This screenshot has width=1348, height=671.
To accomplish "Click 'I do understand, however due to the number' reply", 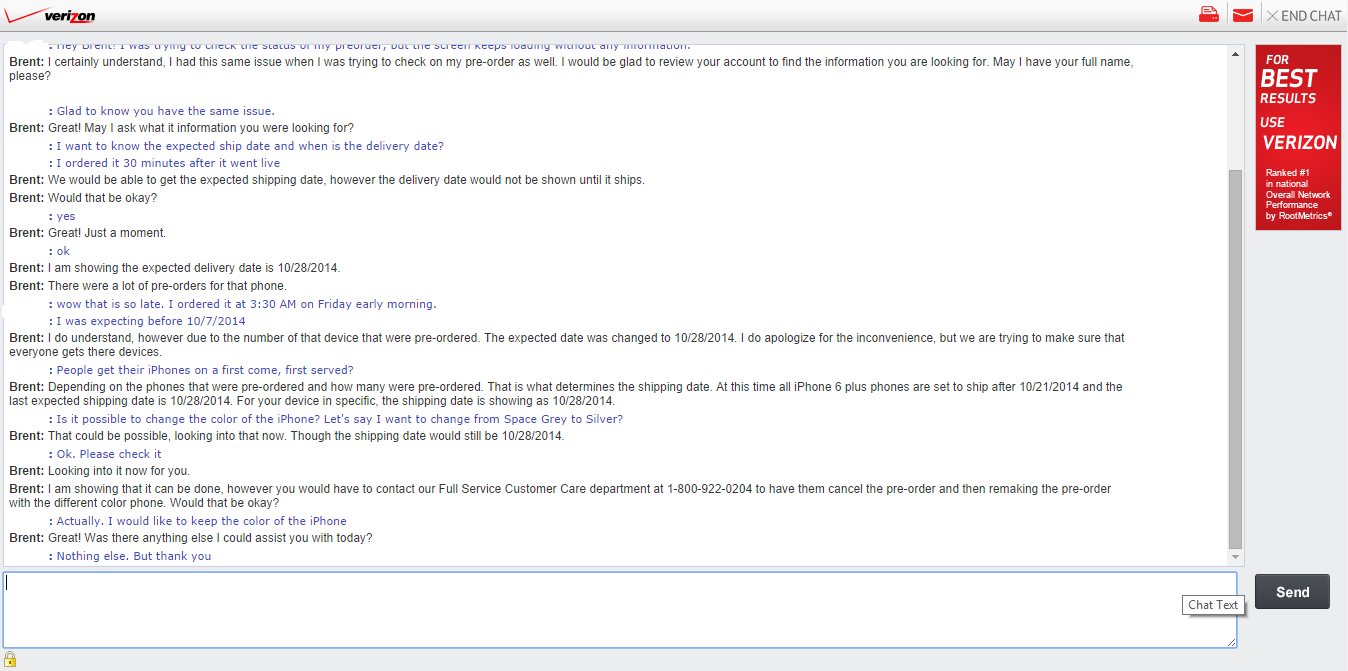I will click(567, 345).
